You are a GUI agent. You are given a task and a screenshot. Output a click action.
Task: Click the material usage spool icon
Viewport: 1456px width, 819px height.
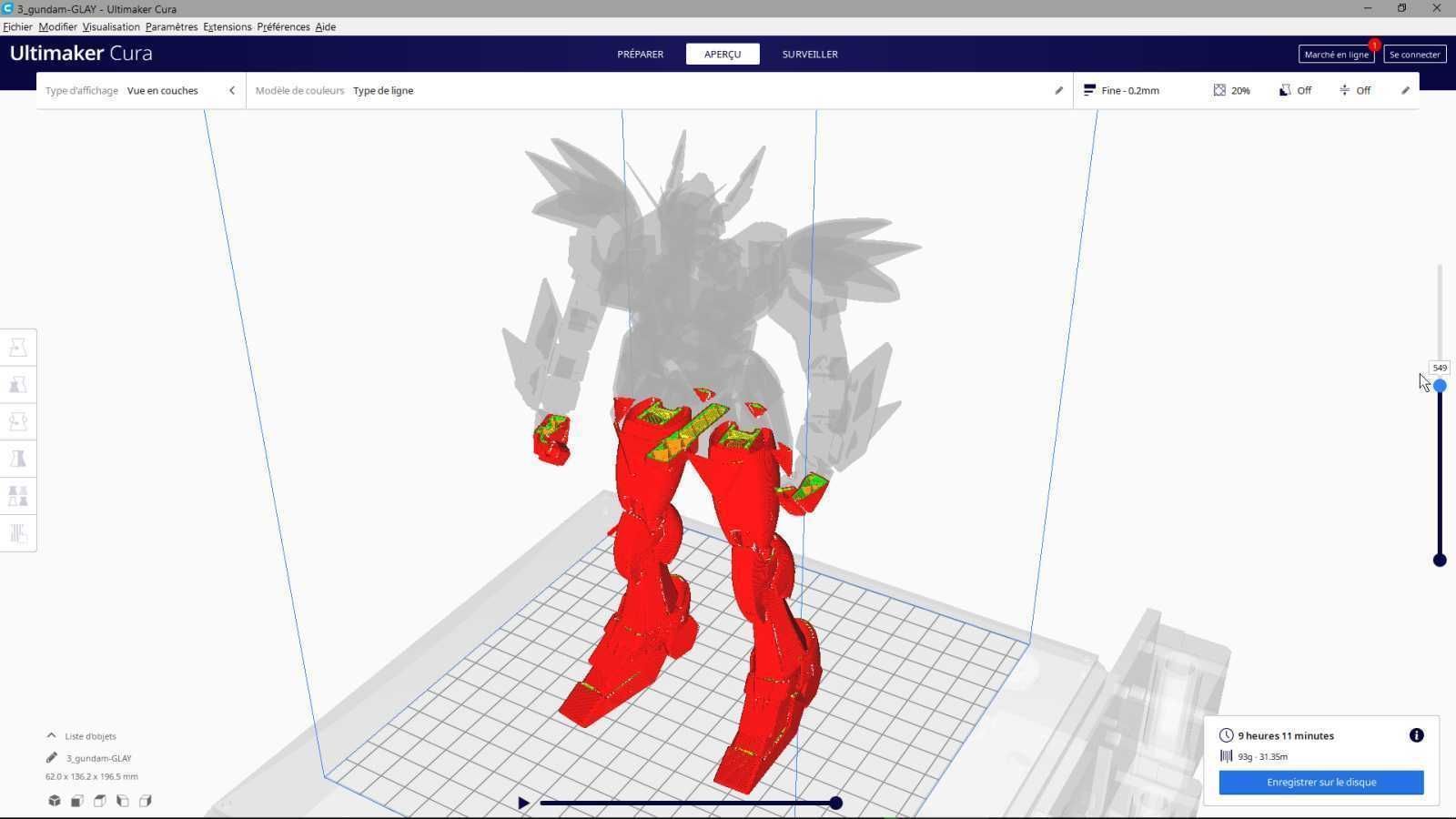click(1227, 756)
